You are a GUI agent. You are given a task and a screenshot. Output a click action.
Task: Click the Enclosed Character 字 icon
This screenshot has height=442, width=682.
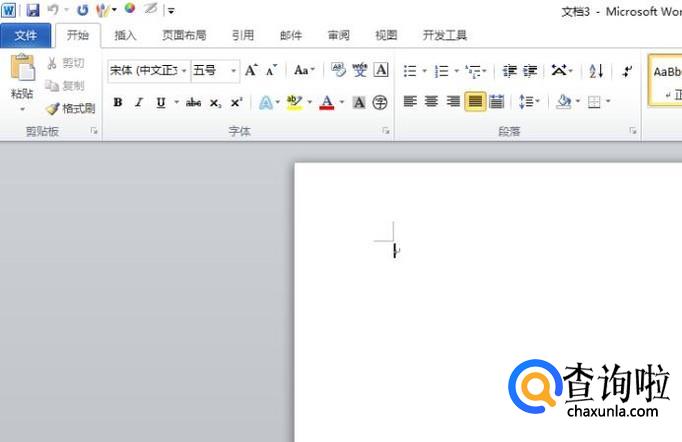point(380,103)
